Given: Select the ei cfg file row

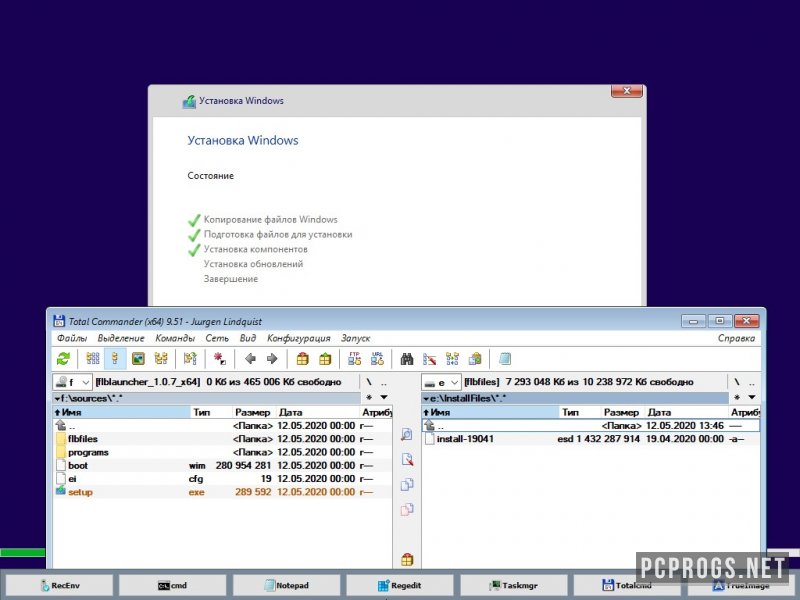Looking at the screenshot, I should pos(222,479).
